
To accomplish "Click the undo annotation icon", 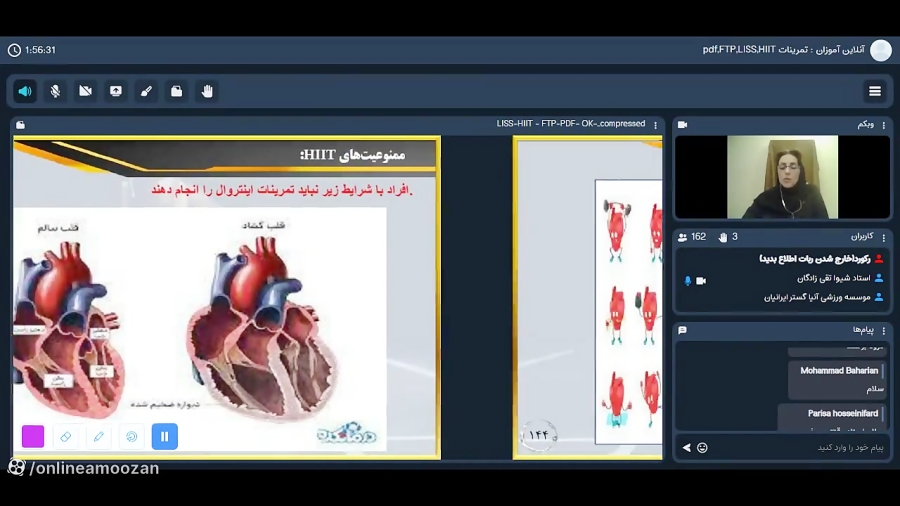I will click(x=131, y=437).
